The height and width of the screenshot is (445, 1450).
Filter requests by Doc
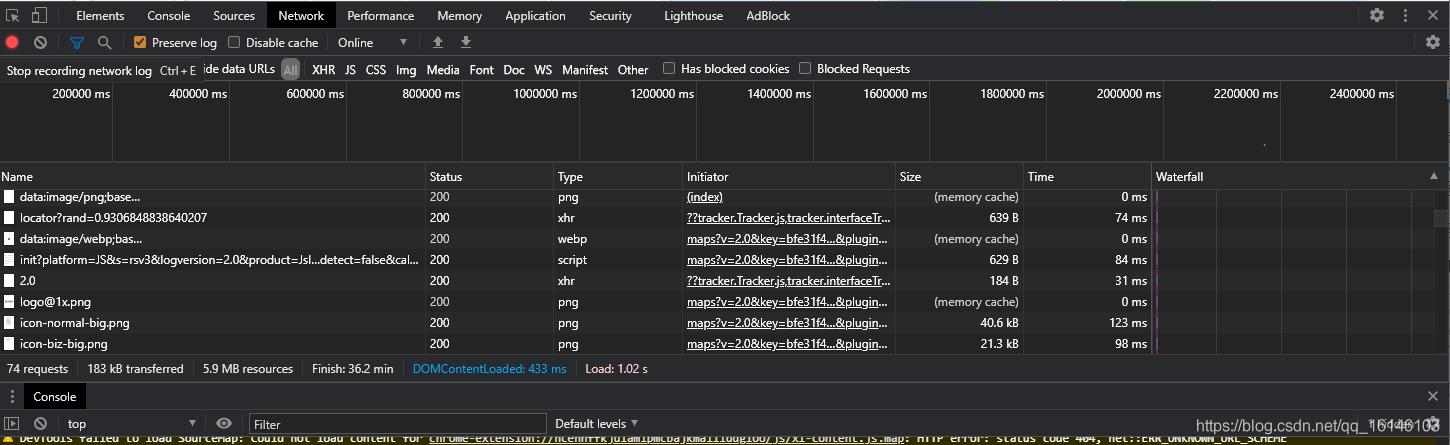click(x=514, y=69)
